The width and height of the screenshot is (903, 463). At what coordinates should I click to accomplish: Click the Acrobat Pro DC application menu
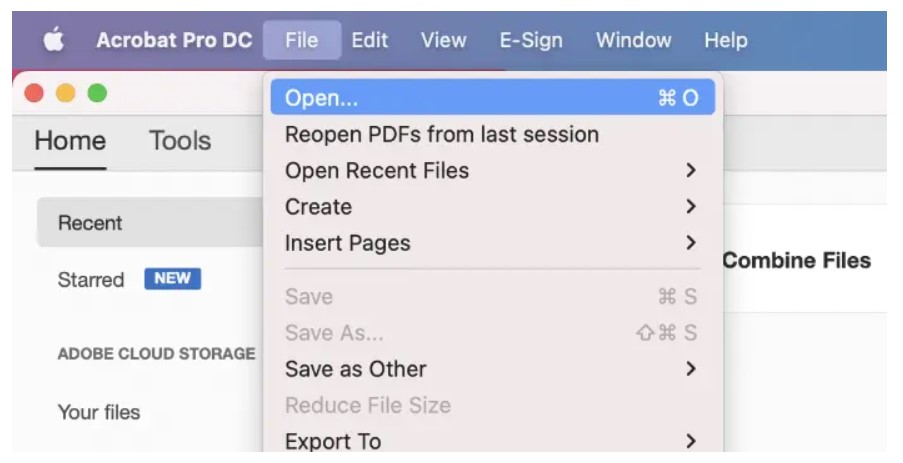point(174,40)
